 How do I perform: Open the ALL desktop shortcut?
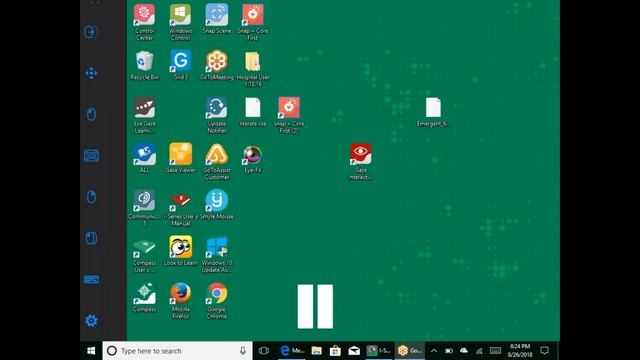(x=144, y=158)
